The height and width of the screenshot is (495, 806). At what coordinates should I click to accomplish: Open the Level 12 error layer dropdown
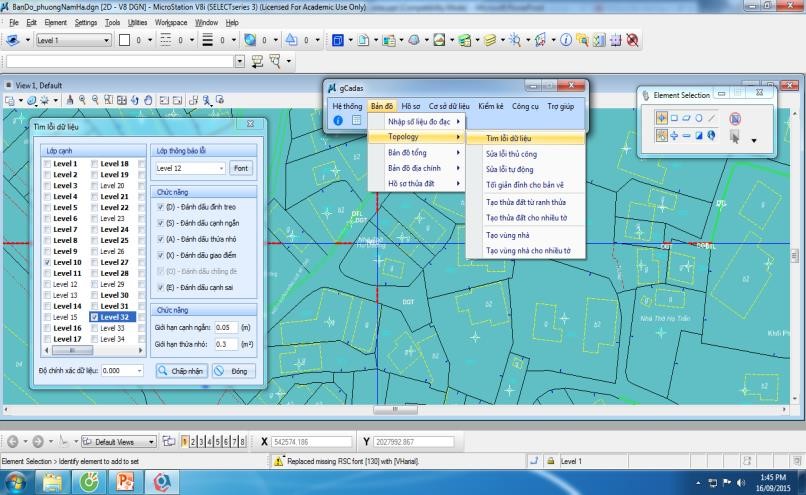[221, 169]
